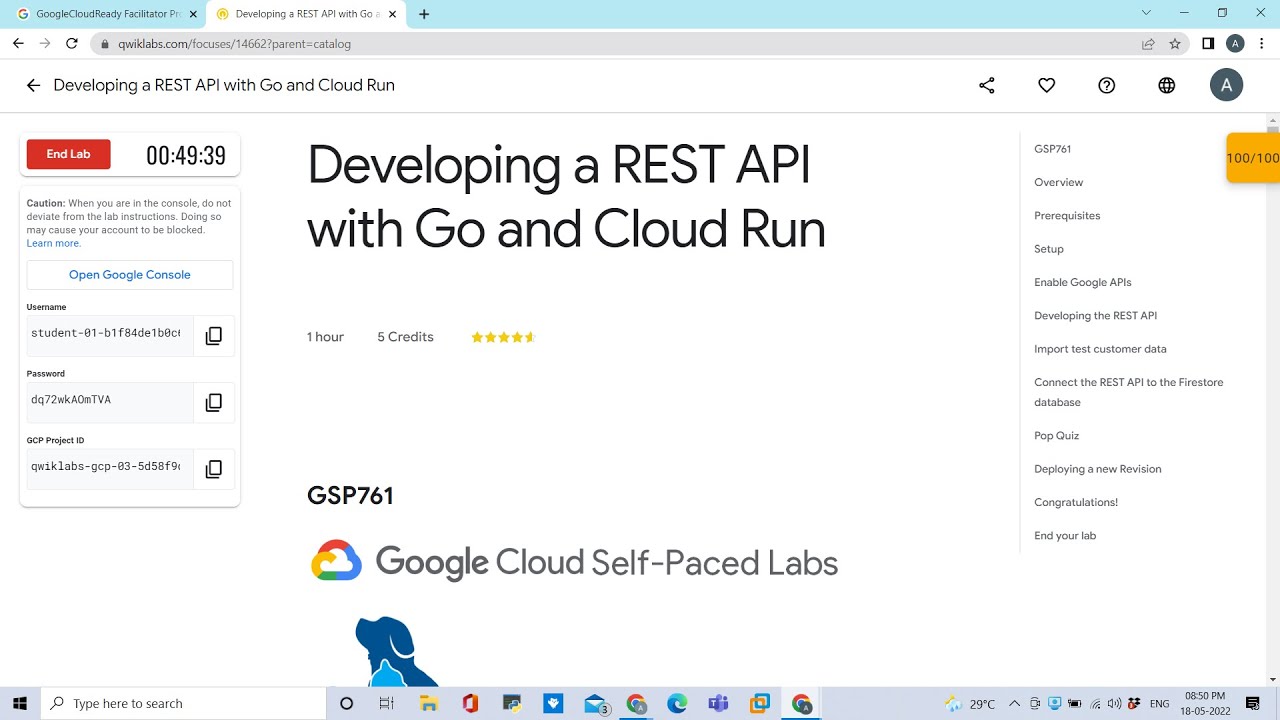This screenshot has width=1280, height=720.
Task: Open the Chrome profile avatar in the toolbar
Action: 1235,44
